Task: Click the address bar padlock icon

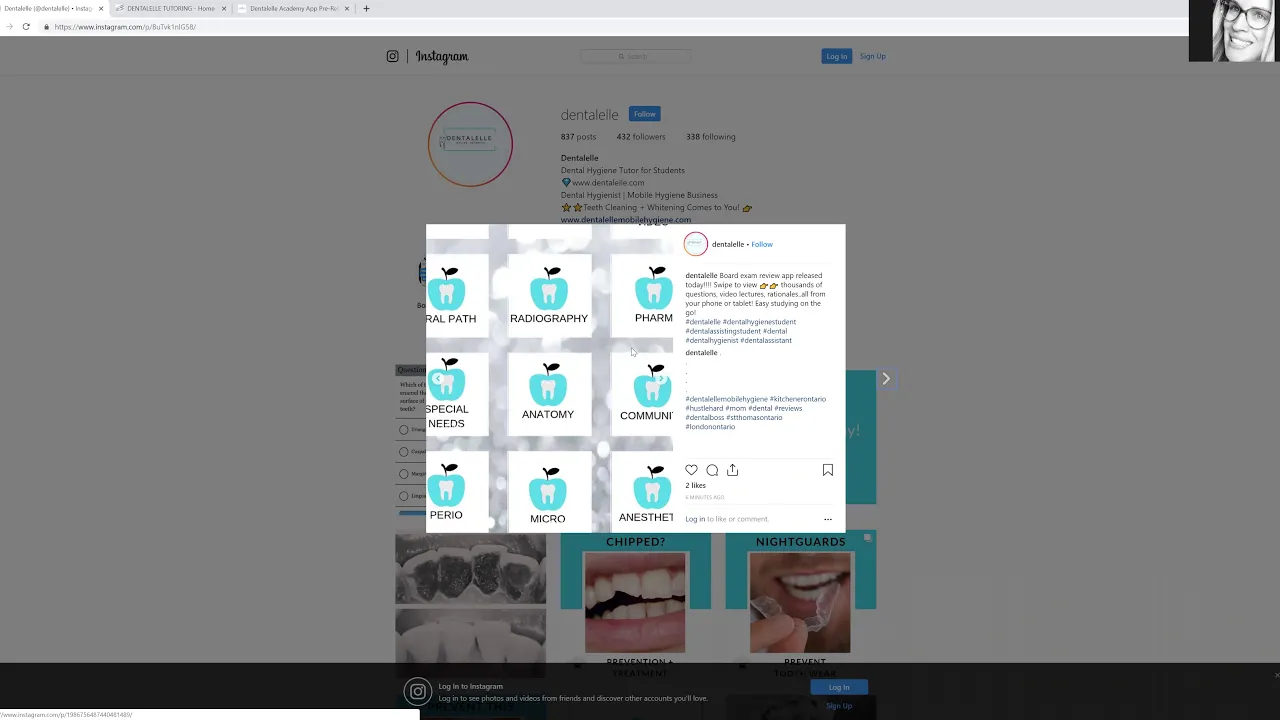Action: [46, 27]
